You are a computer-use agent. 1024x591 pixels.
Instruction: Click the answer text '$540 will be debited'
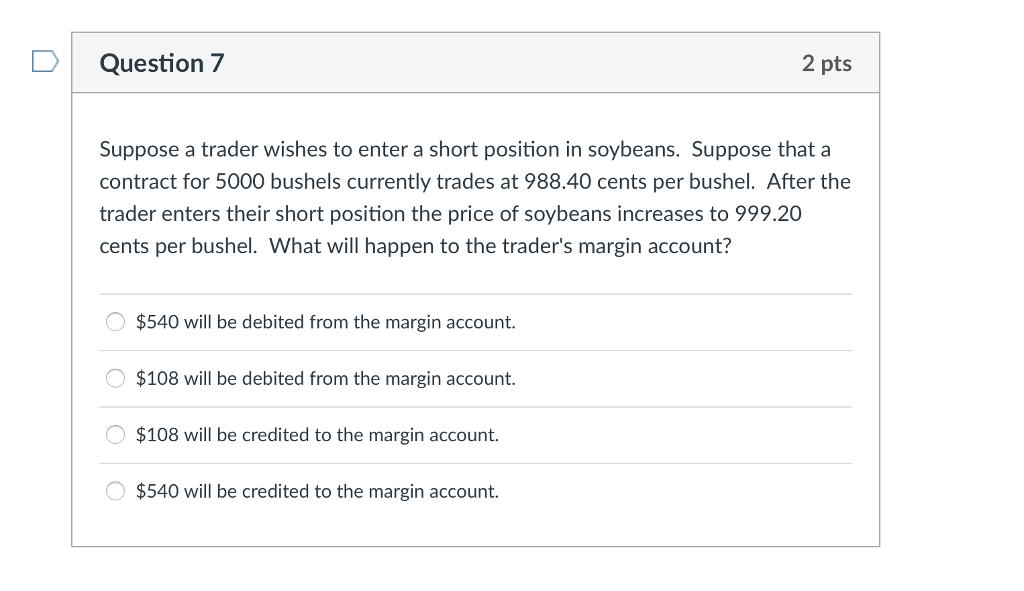coord(325,322)
